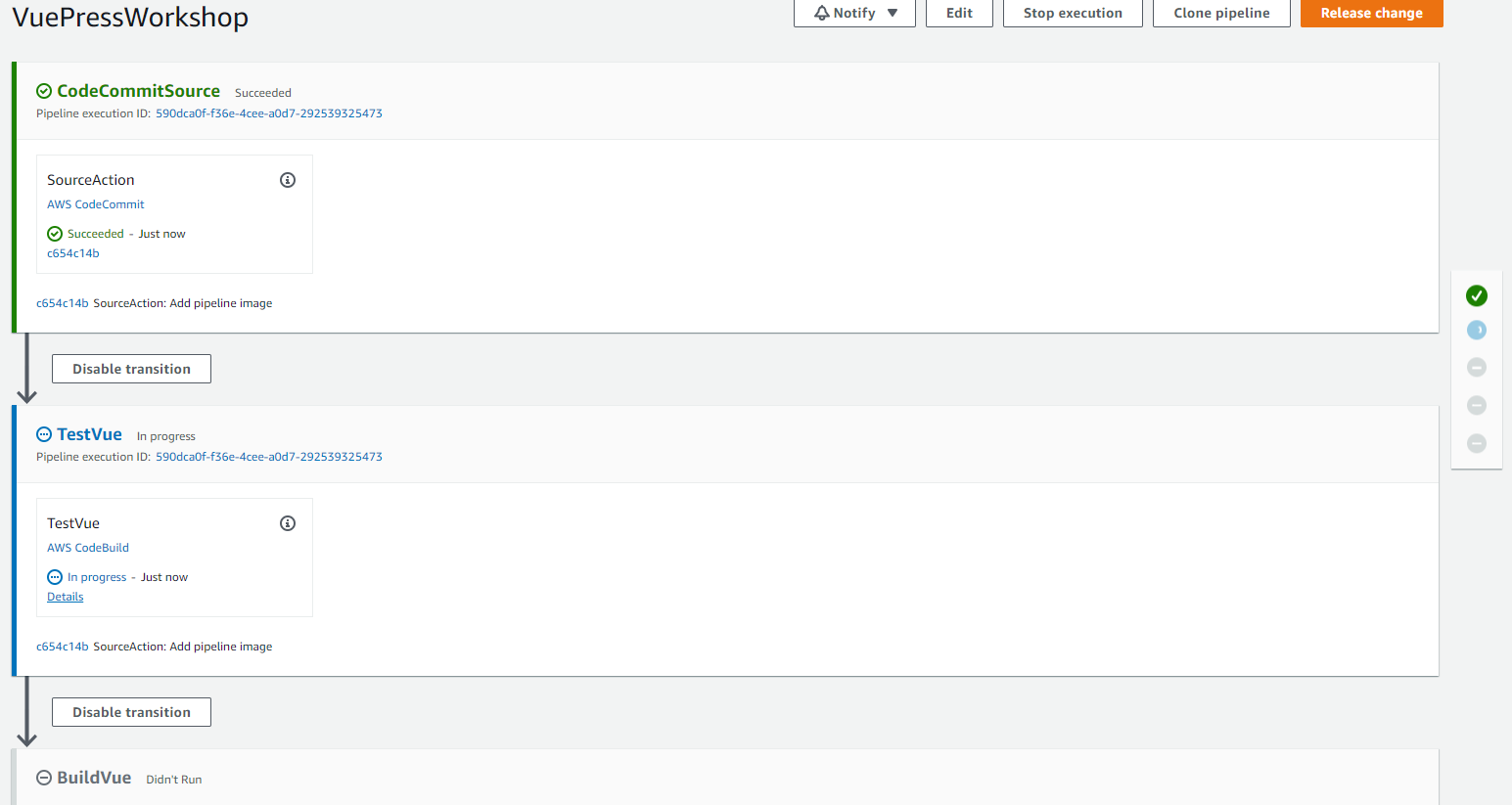The width and height of the screenshot is (1512, 805).
Task: Open TestVue action info icon
Action: pyautogui.click(x=288, y=523)
